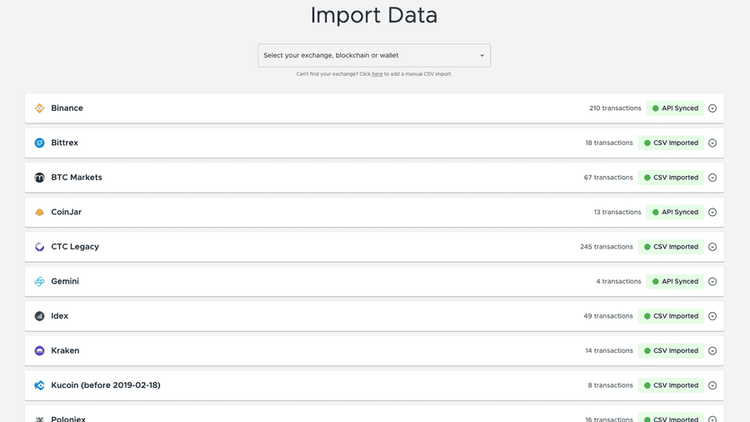Click the Gemini logo icon
Image resolution: width=750 pixels, height=422 pixels.
40,282
